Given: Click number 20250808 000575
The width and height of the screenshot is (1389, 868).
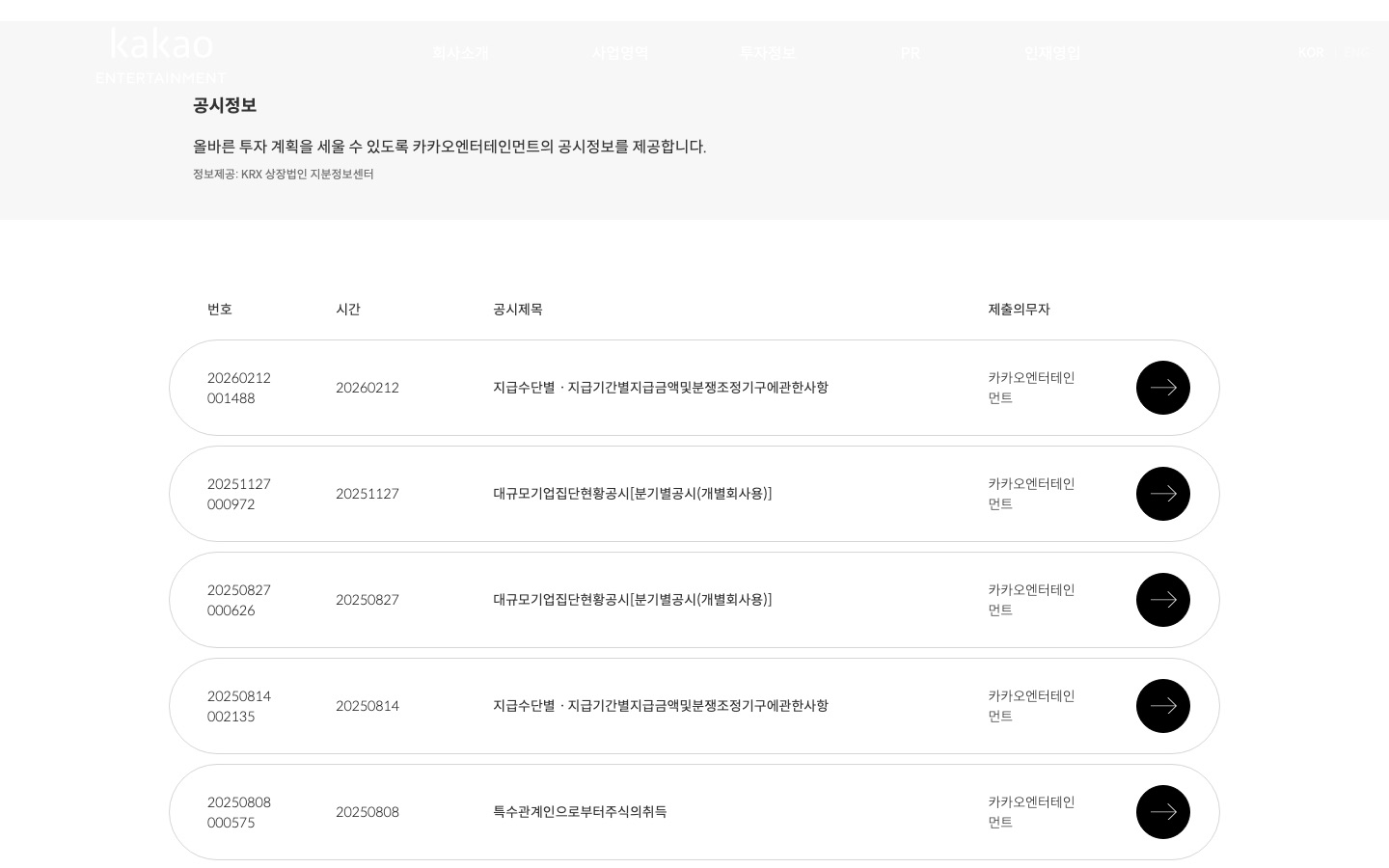Looking at the screenshot, I should pyautogui.click(x=239, y=812).
